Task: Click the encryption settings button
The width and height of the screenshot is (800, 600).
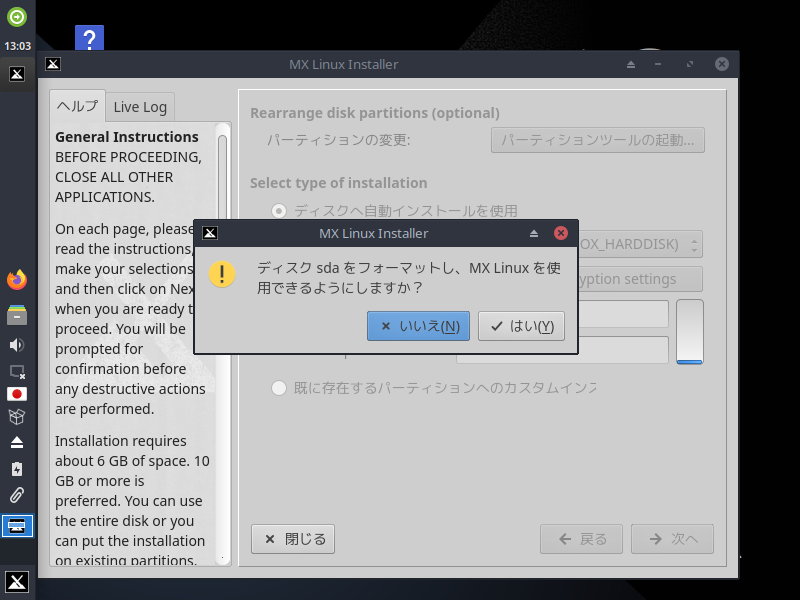Action: coord(640,279)
